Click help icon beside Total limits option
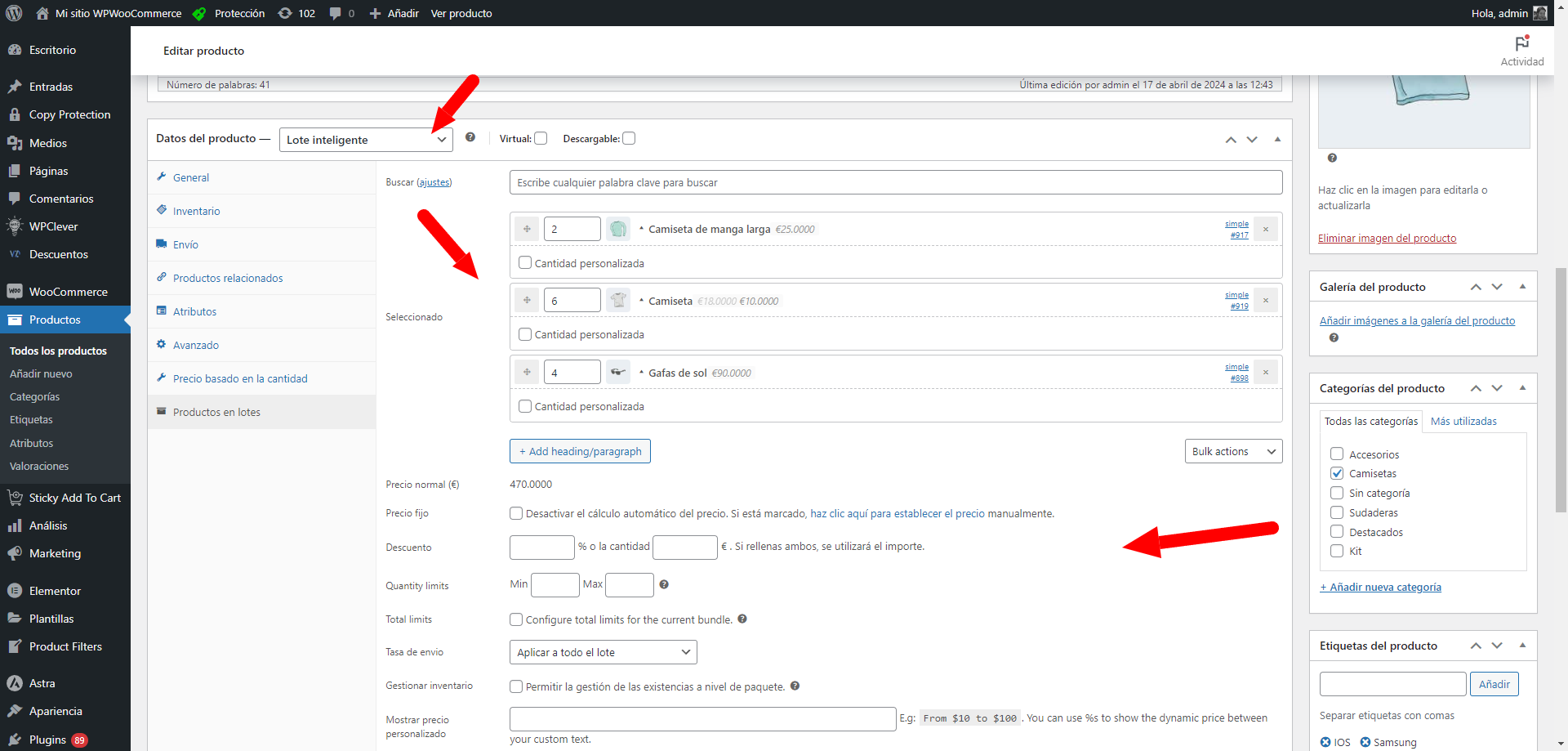 click(742, 619)
